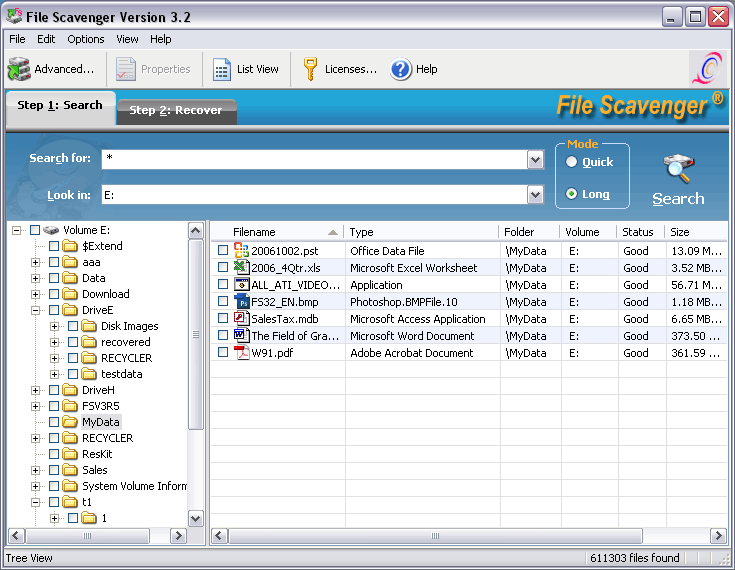Expand the Download folder tree node

36,294
